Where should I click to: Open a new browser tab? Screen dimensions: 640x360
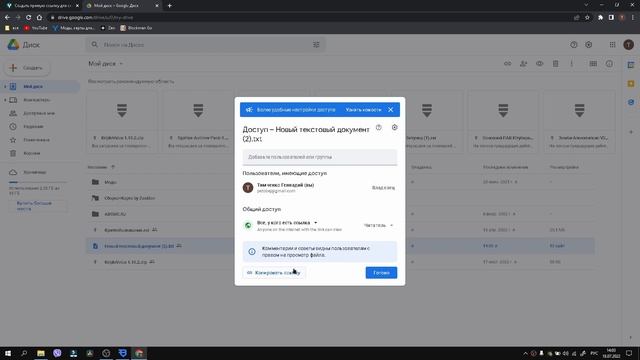169,6
